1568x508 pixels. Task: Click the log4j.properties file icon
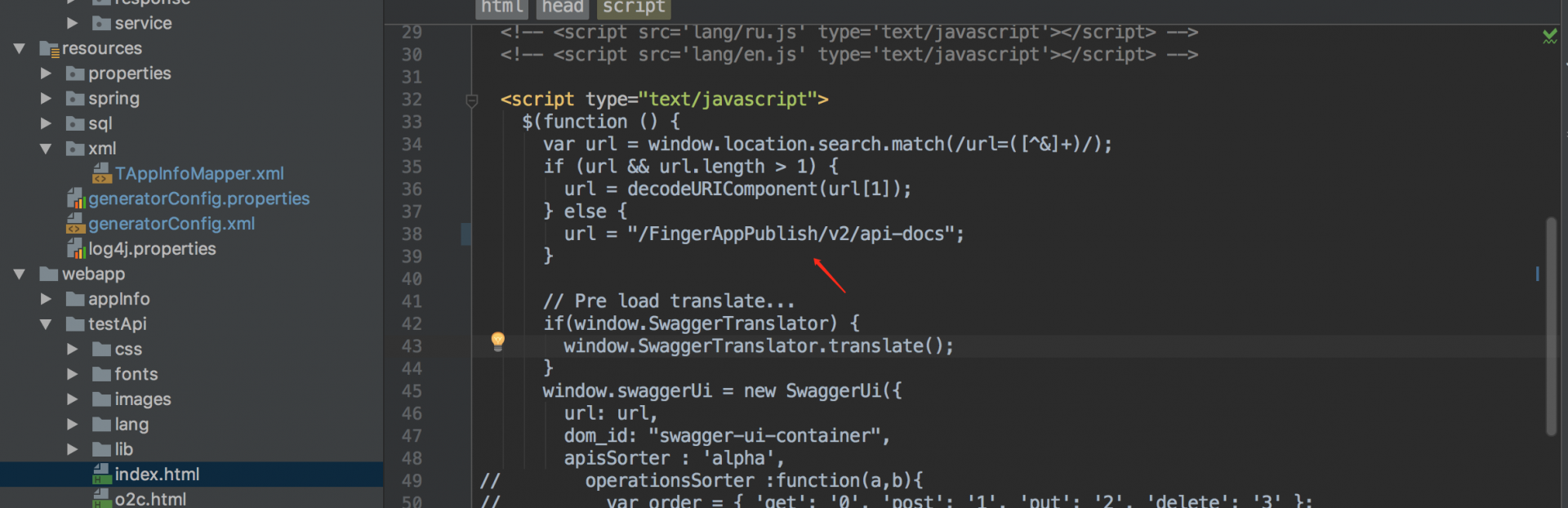(76, 249)
